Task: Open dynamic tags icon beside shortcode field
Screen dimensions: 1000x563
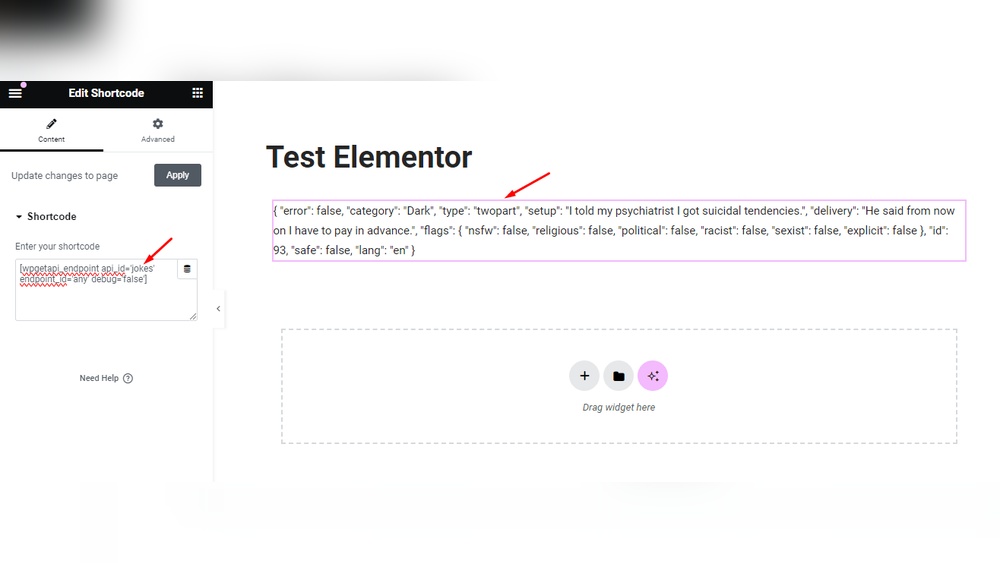Action: point(187,269)
